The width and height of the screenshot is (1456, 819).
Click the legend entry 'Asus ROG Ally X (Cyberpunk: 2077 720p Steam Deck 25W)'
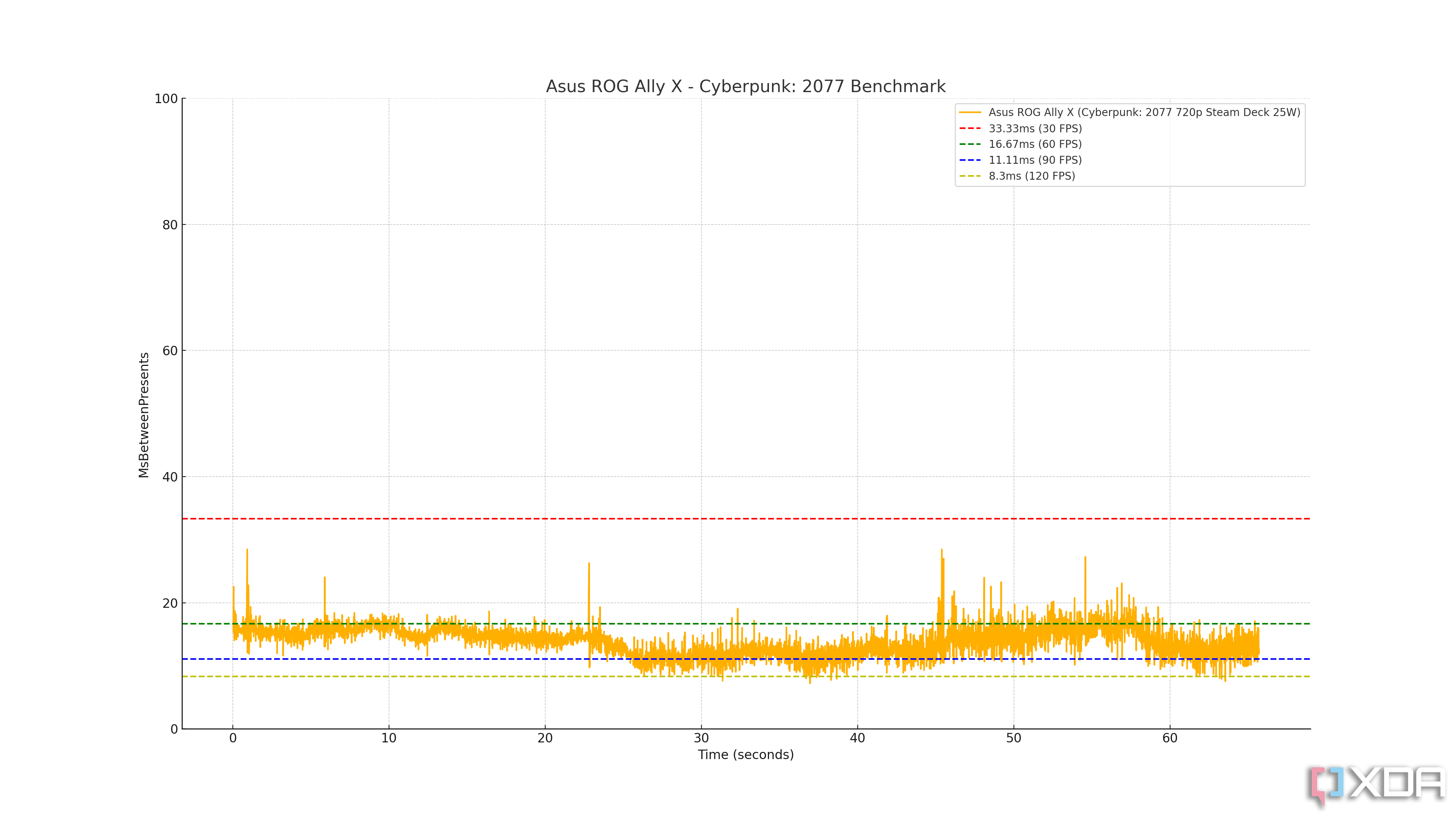coord(1144,113)
